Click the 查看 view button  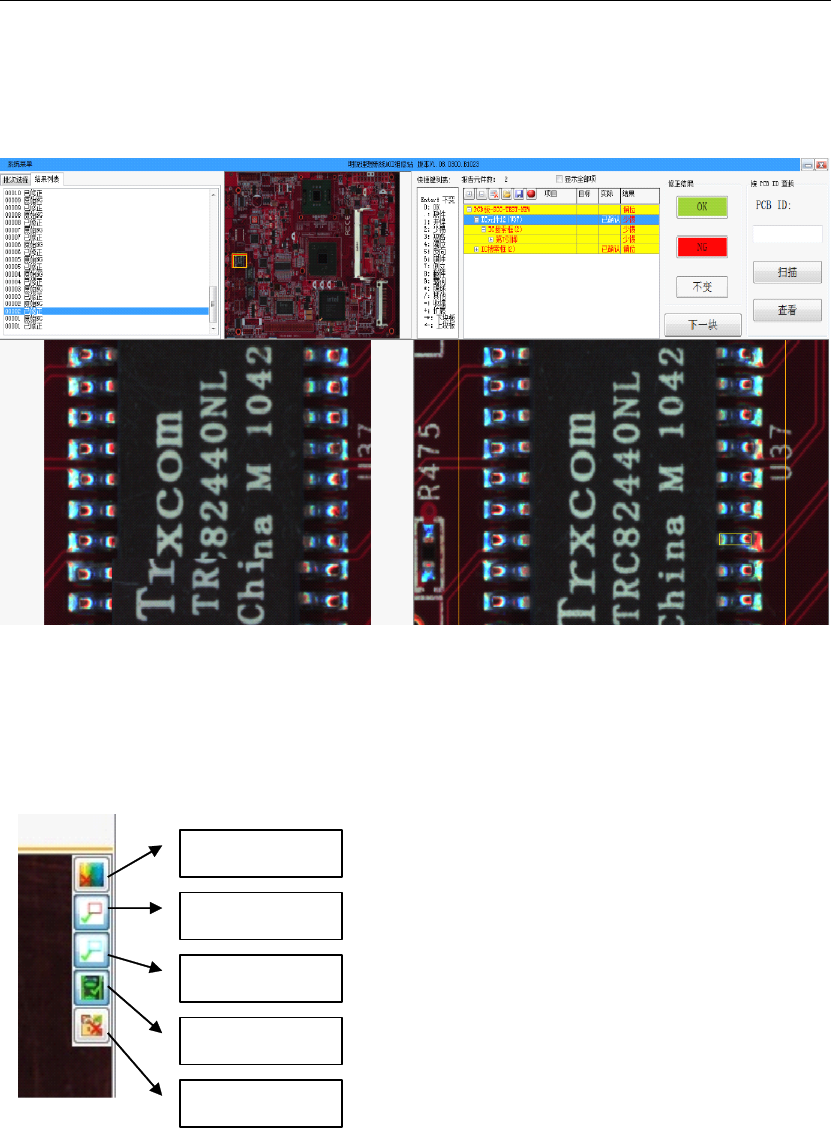click(x=787, y=310)
